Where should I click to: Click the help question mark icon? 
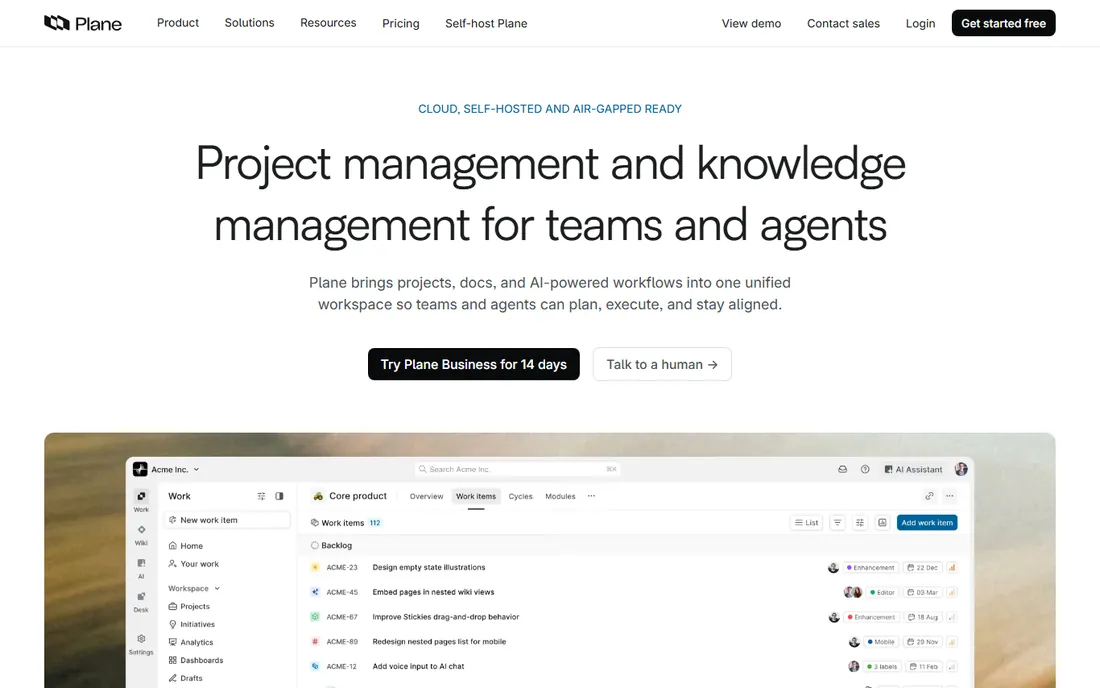coord(865,469)
